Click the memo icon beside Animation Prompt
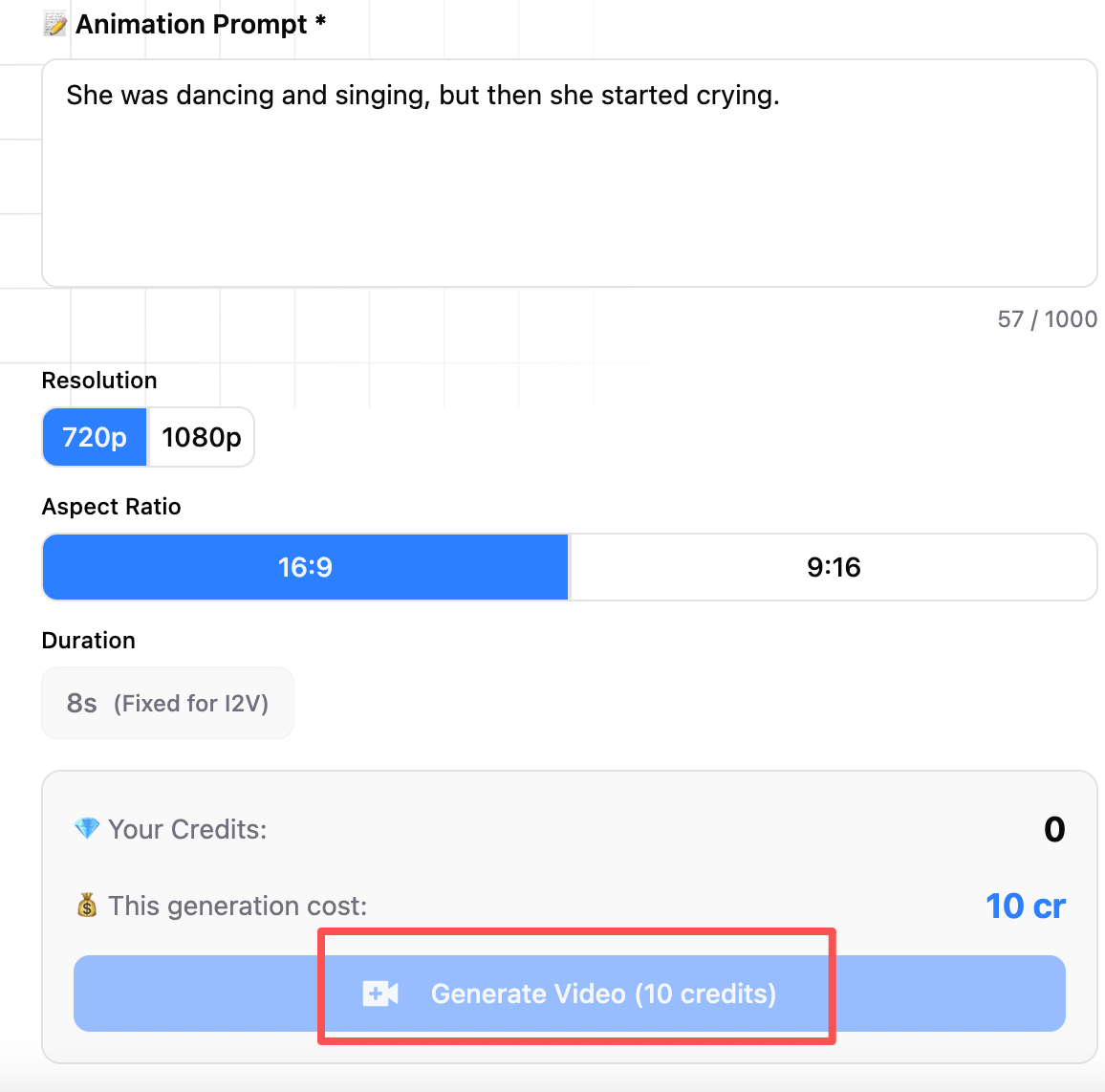The width and height of the screenshot is (1105, 1092). tap(54, 23)
